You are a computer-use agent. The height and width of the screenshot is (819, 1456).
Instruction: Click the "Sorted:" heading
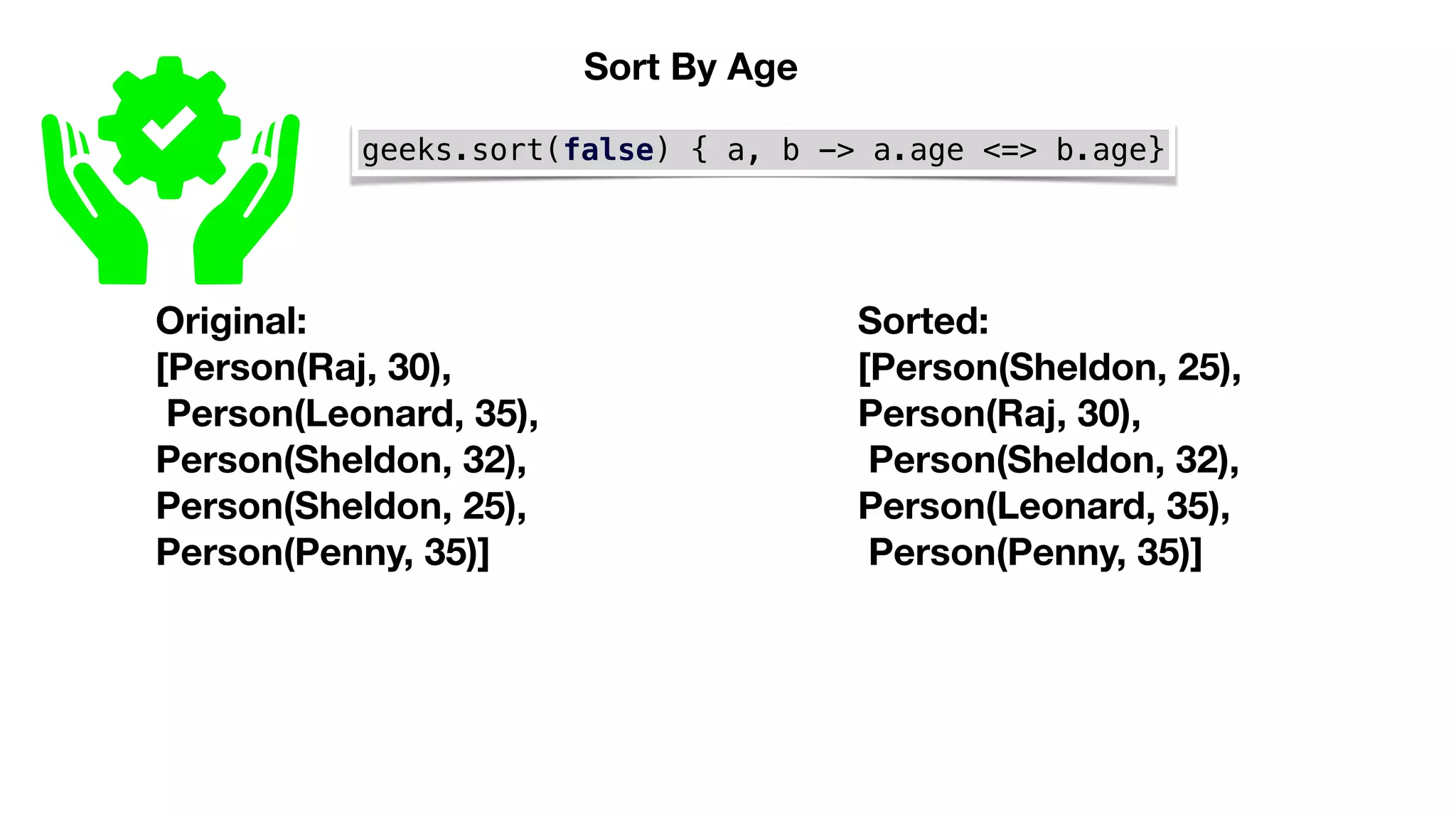[x=923, y=321]
